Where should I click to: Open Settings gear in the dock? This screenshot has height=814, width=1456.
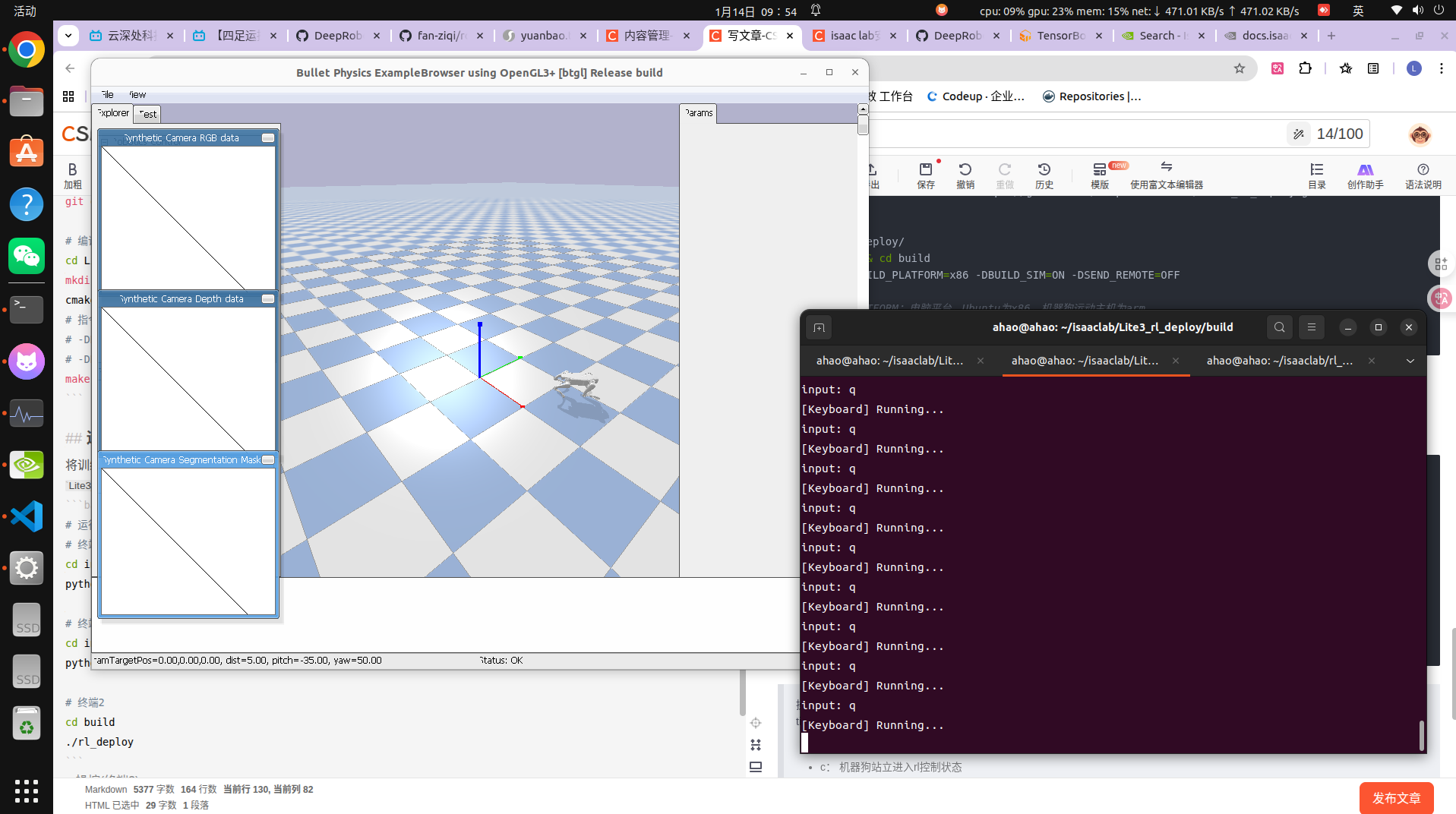[27, 568]
